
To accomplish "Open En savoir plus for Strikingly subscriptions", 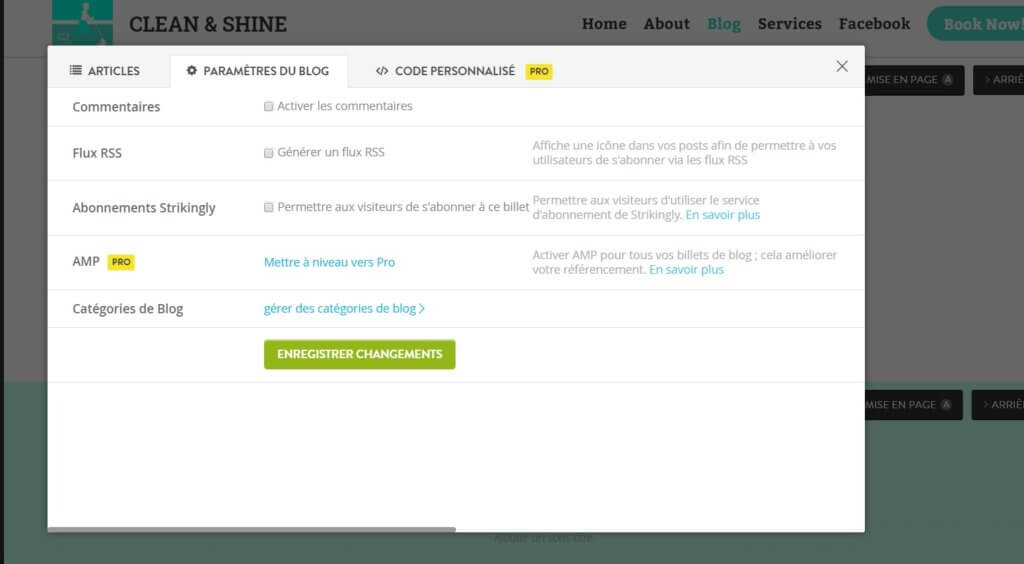I will [x=722, y=215].
